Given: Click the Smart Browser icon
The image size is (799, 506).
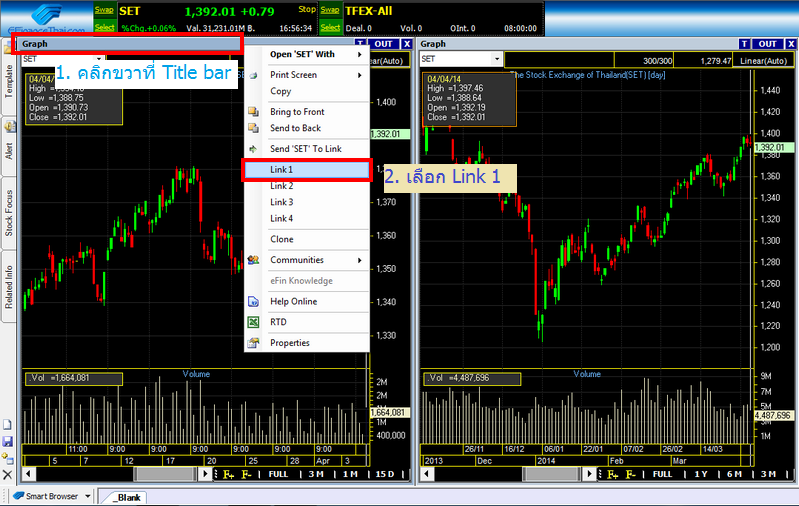Looking at the screenshot, I should tap(18, 496).
